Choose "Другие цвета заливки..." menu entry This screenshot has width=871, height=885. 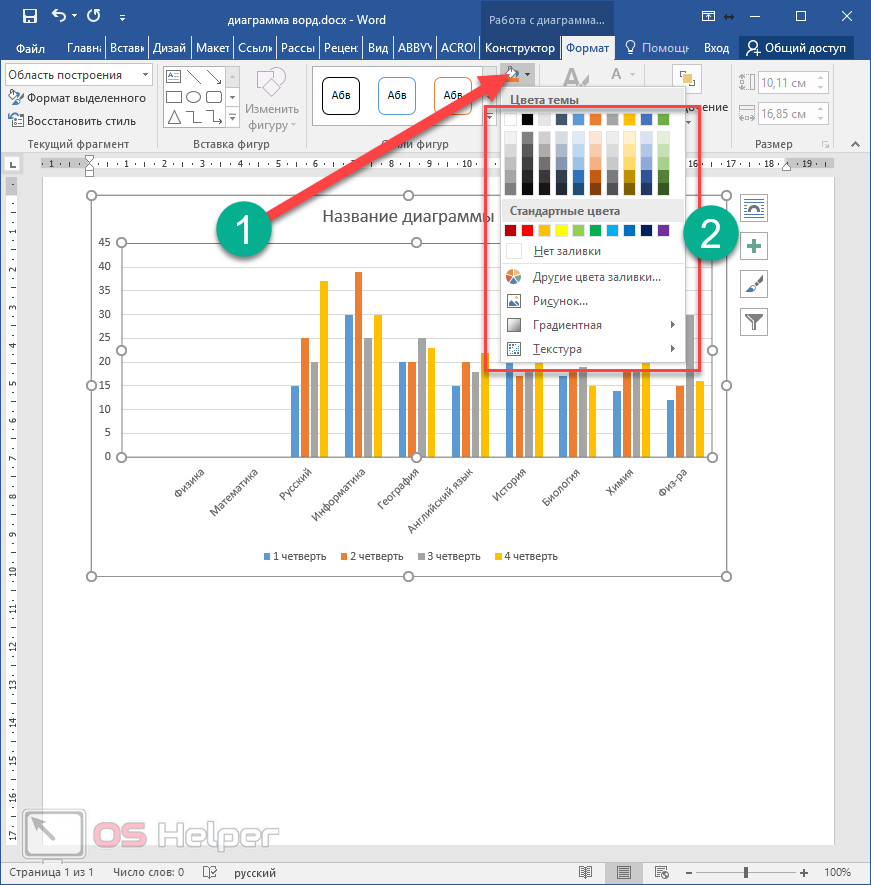pyautogui.click(x=596, y=277)
